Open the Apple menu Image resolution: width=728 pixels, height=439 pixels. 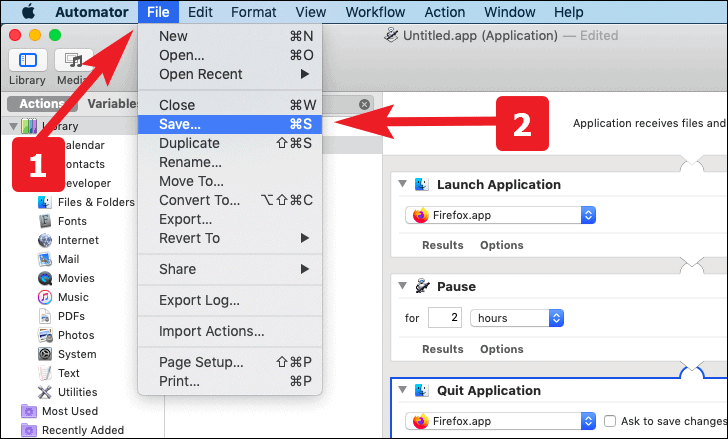[x=28, y=12]
